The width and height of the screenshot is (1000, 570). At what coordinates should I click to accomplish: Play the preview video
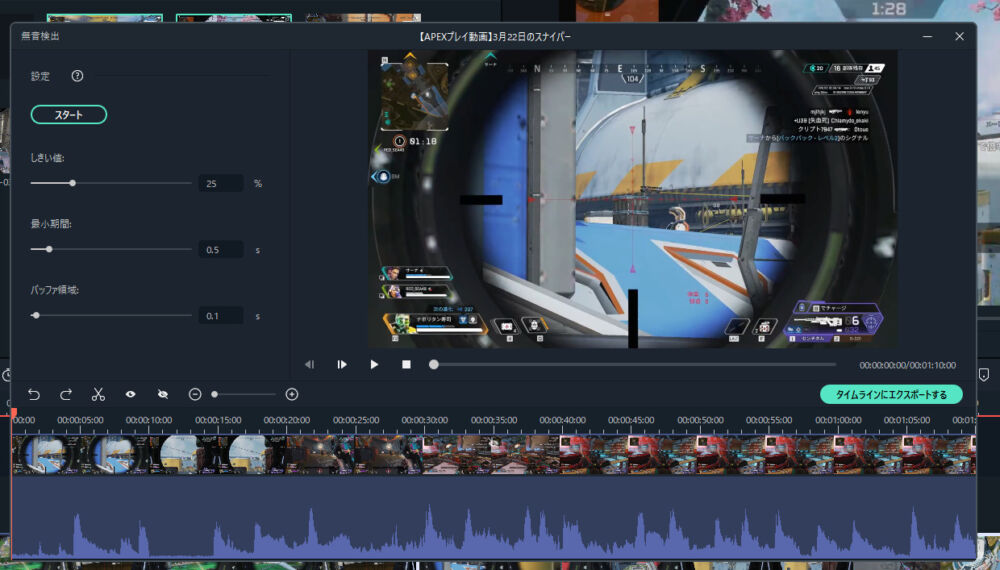374,365
